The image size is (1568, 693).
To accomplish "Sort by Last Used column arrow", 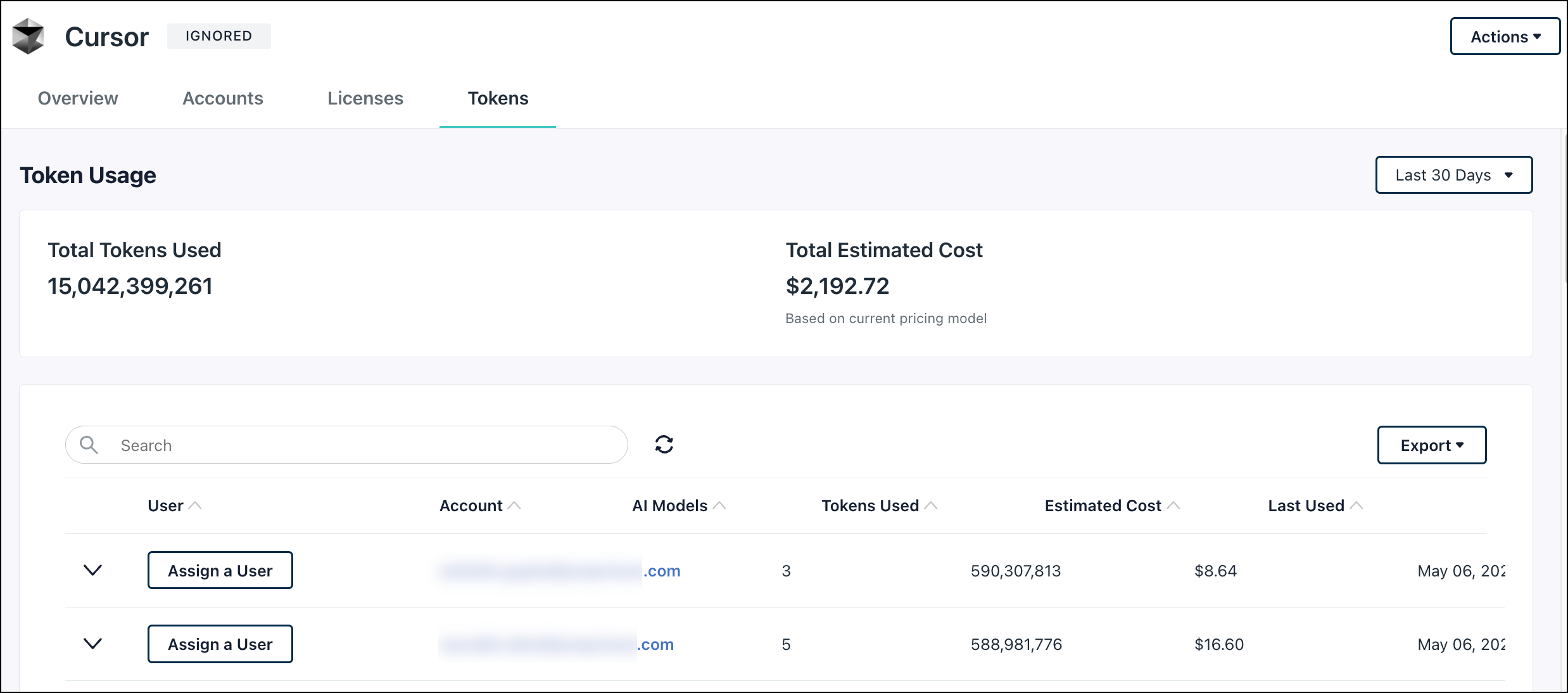I will 1356,505.
